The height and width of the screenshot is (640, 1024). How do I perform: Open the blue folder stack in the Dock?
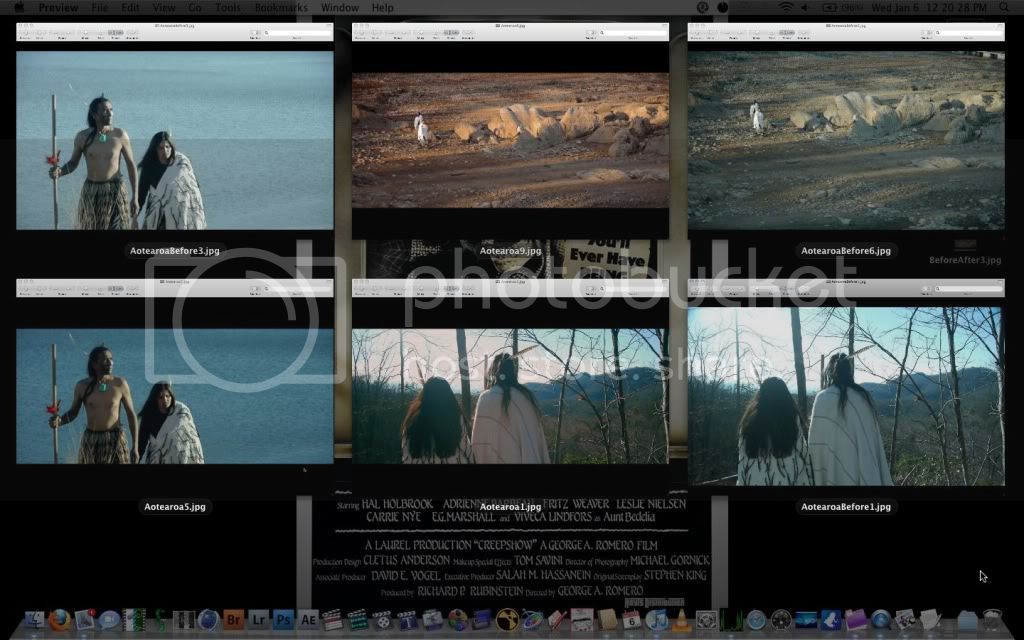point(967,620)
